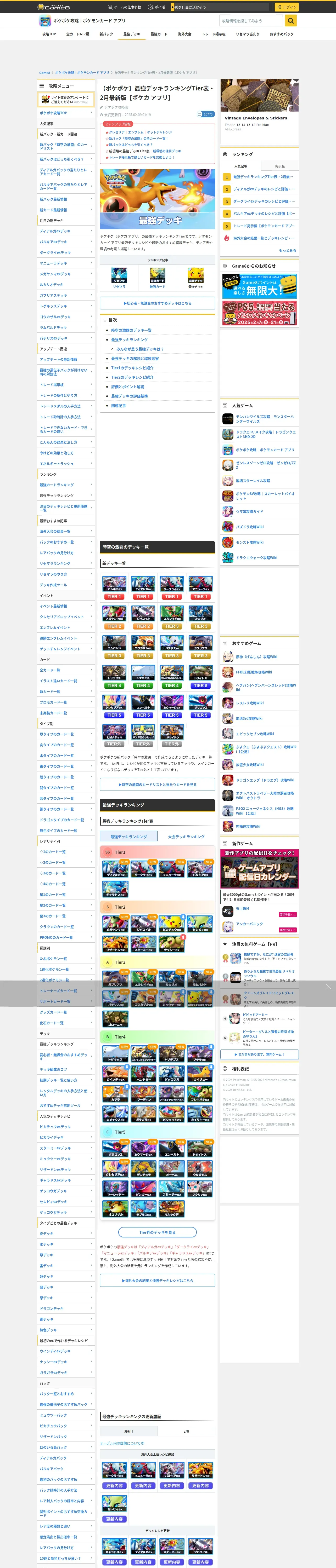Open the ゲームアプリ配信日カレンダー banner

click(260, 869)
